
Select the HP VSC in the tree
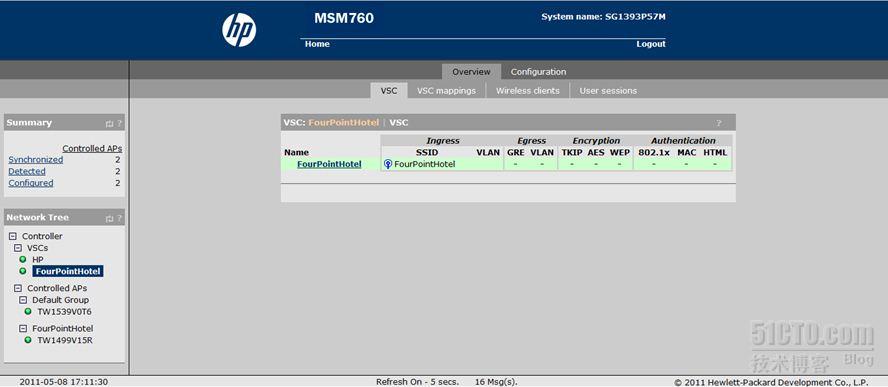pos(37,260)
